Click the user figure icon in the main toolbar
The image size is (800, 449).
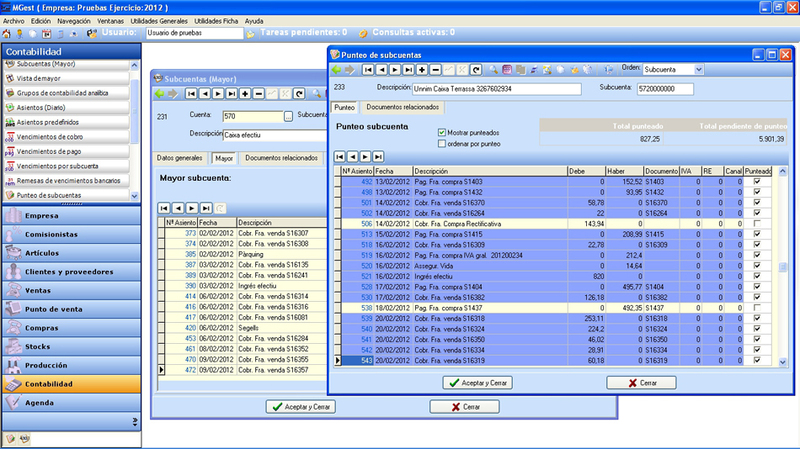point(20,34)
